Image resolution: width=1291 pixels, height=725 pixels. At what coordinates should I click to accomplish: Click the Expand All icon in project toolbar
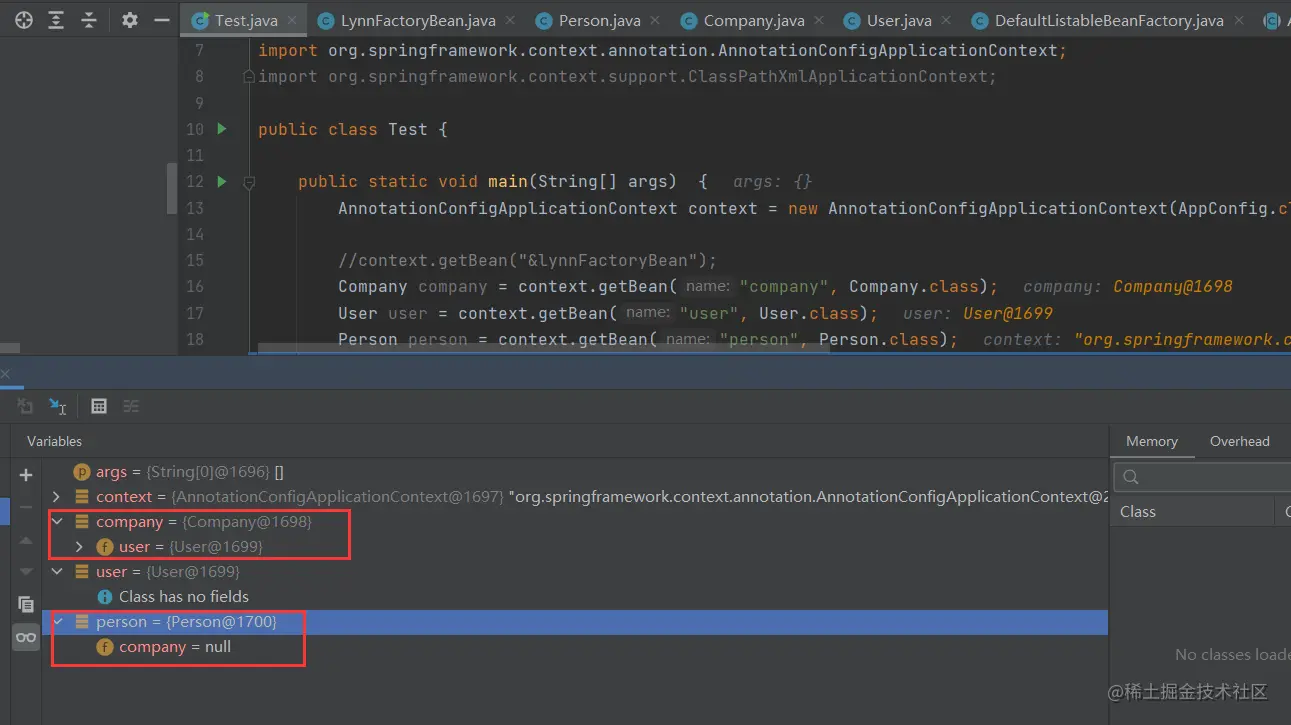point(56,20)
